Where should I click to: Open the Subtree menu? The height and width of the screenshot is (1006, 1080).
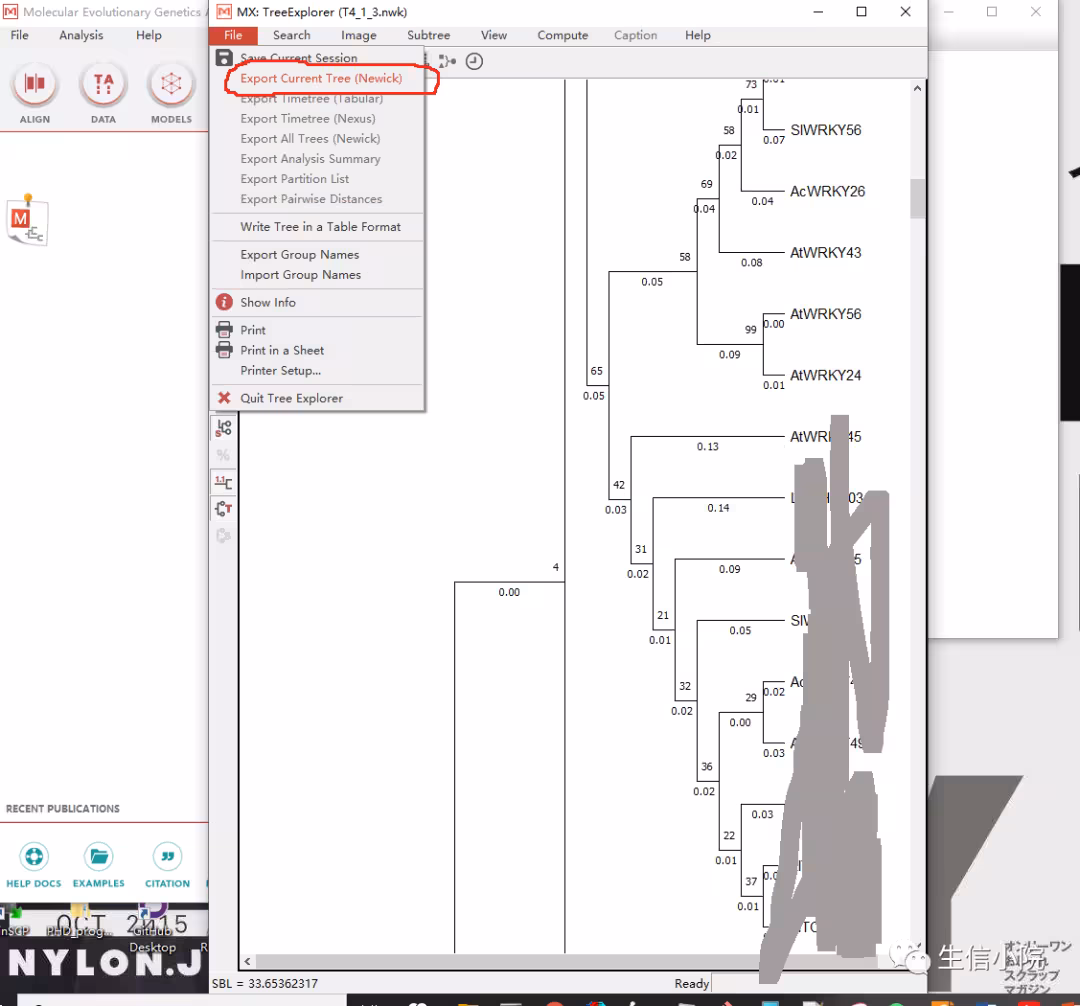[428, 35]
